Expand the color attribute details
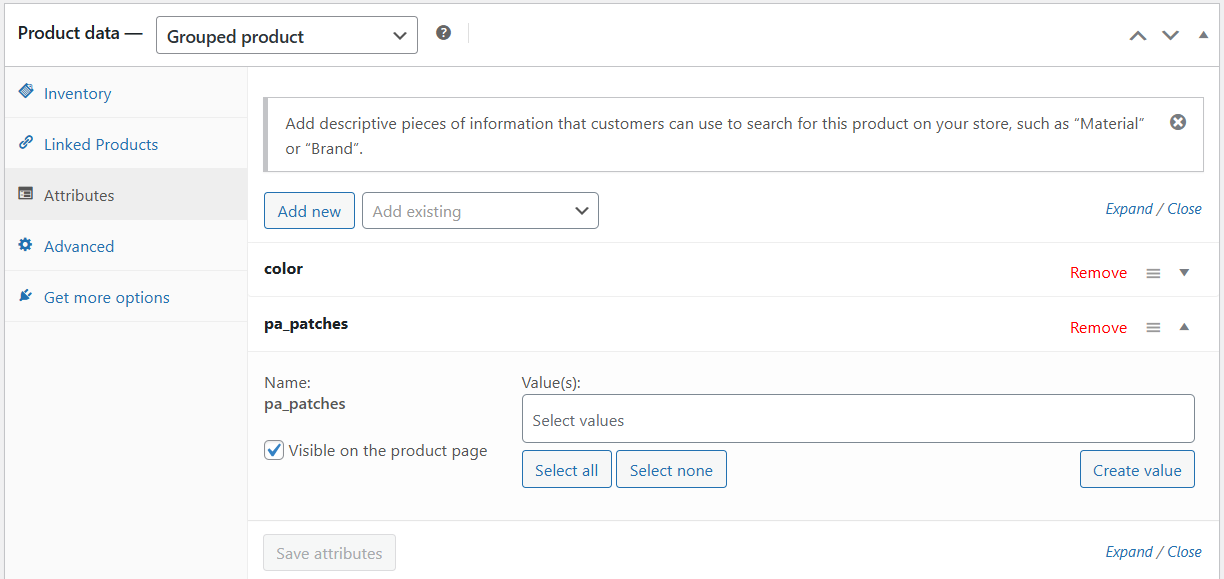Screen dimensions: 1224x579 1184,271
